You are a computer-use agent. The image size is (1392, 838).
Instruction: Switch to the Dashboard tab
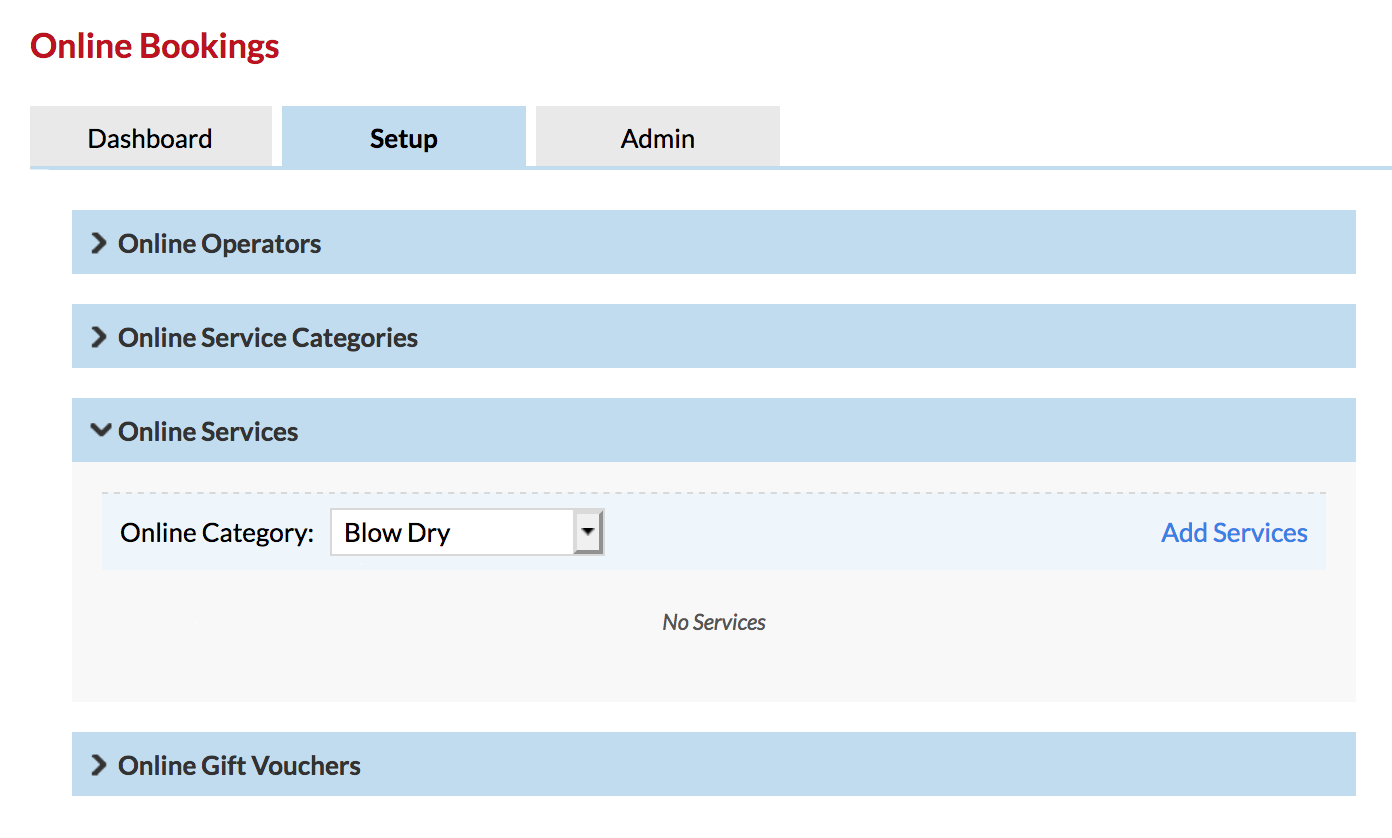[150, 137]
